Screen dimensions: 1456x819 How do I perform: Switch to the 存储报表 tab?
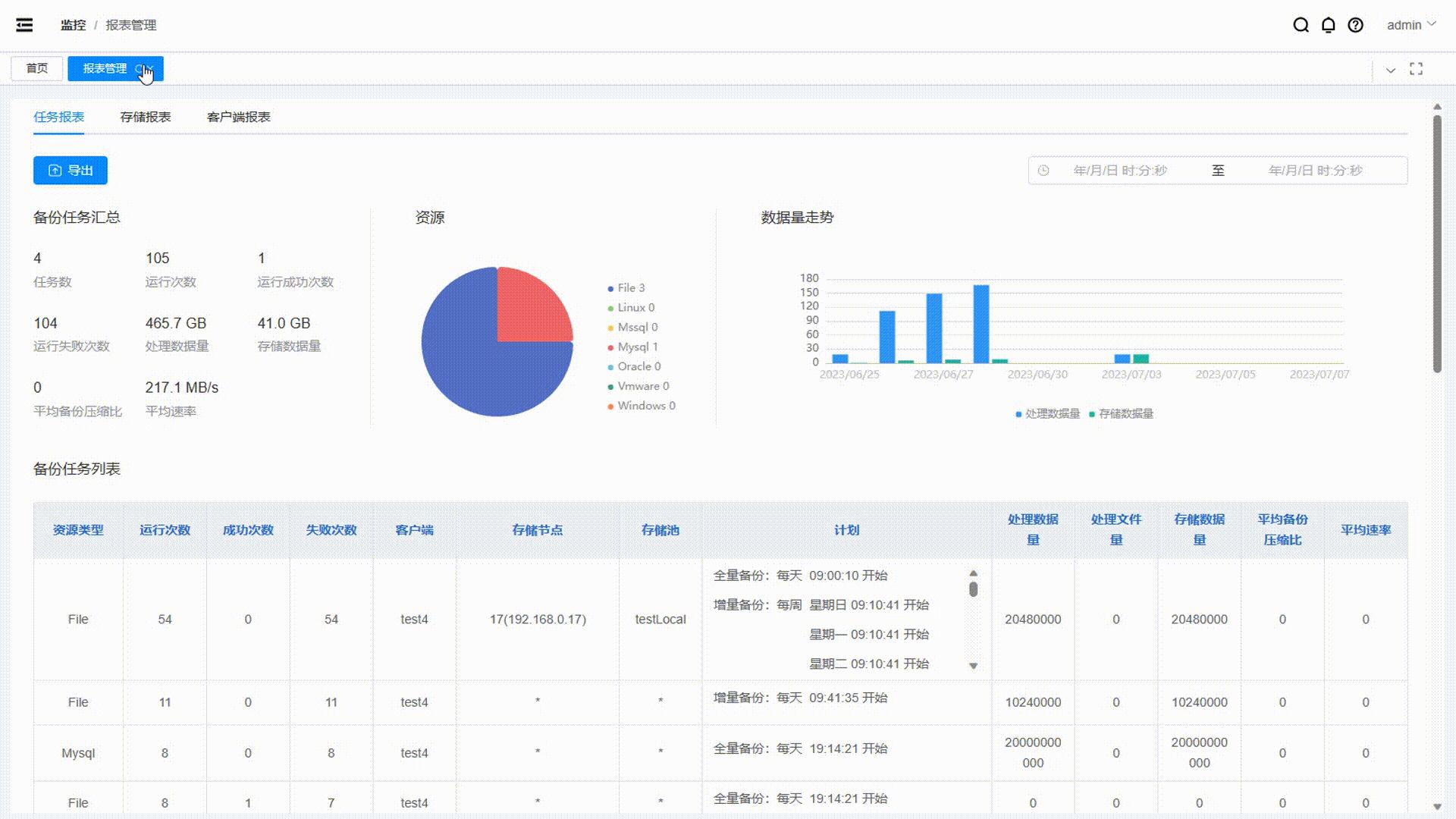click(x=146, y=118)
